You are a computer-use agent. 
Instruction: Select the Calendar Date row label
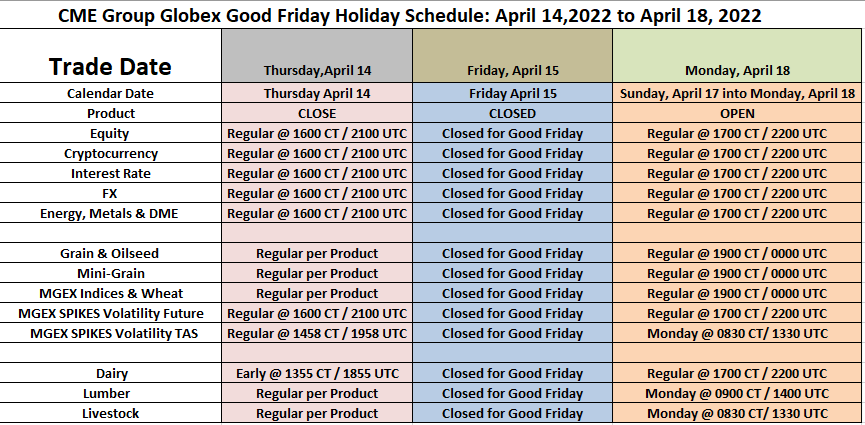(x=110, y=93)
